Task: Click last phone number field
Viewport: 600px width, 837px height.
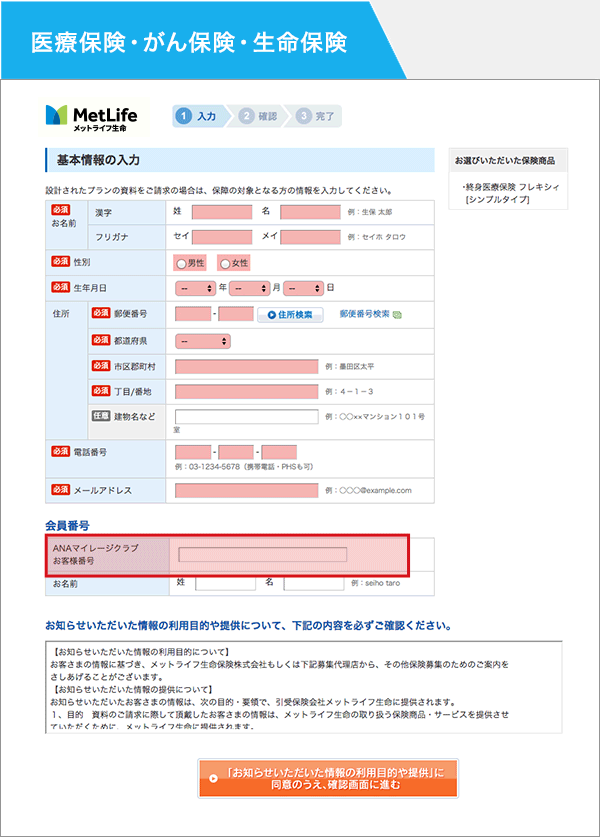Action: click(x=279, y=452)
